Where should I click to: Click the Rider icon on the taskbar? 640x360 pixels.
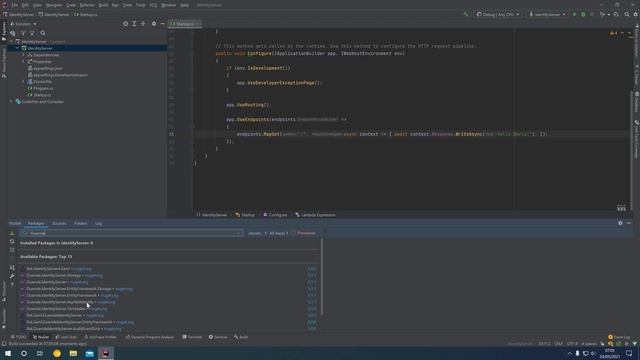106,353
